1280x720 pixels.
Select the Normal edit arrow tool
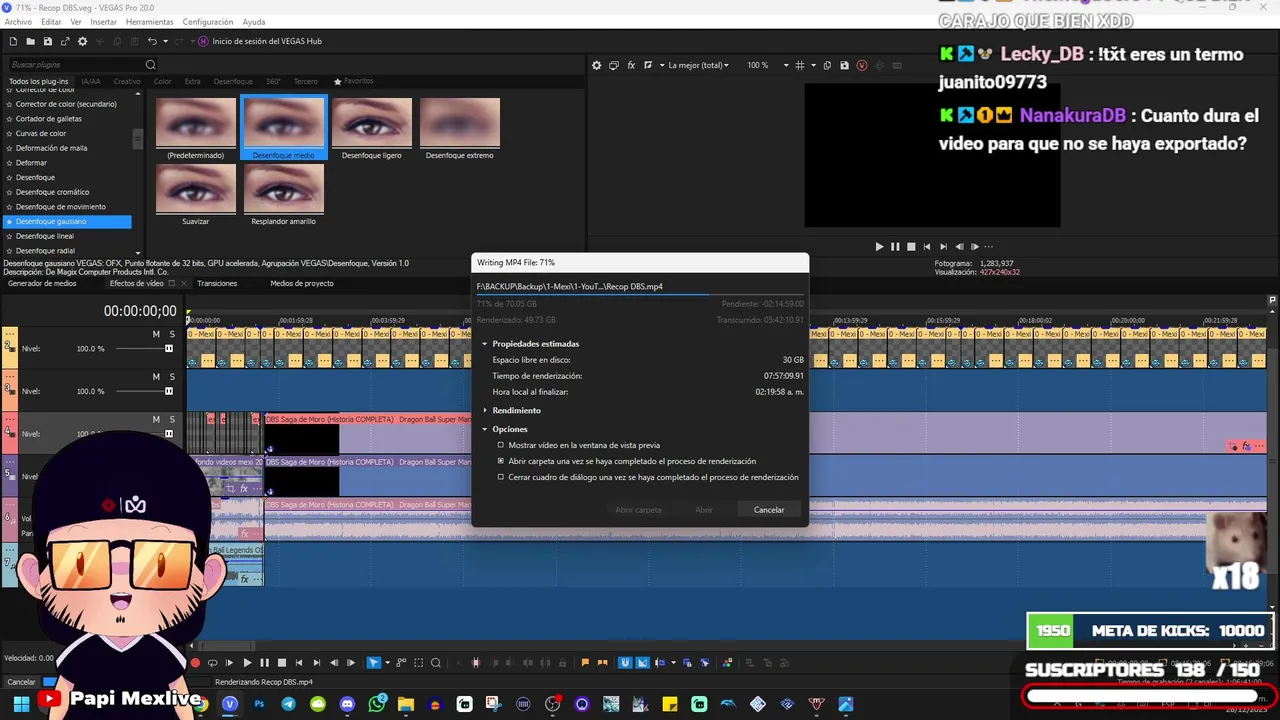tap(374, 662)
